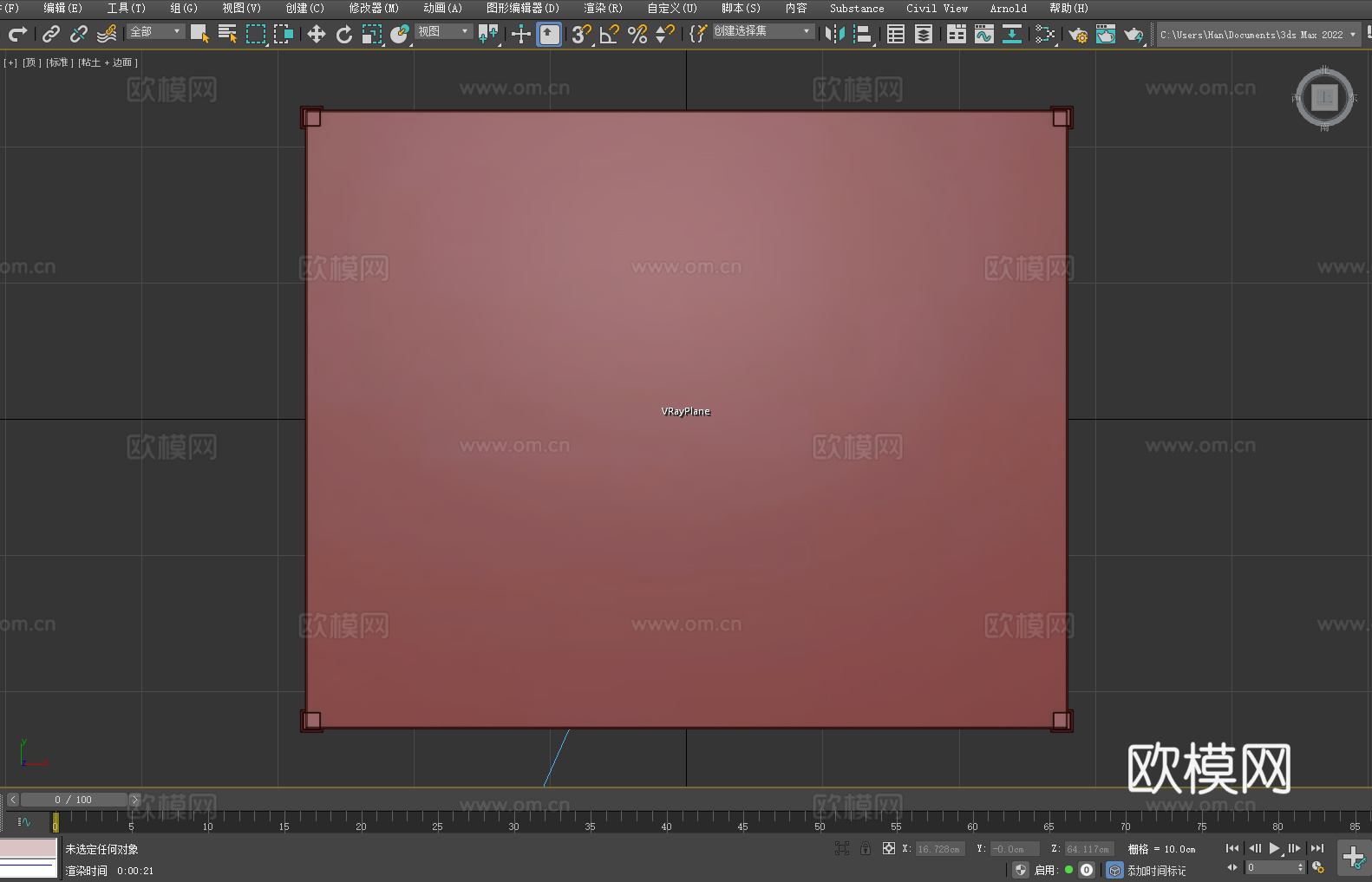Open the Substance menu
Viewport: 1372px width, 882px height.
tap(857, 8)
